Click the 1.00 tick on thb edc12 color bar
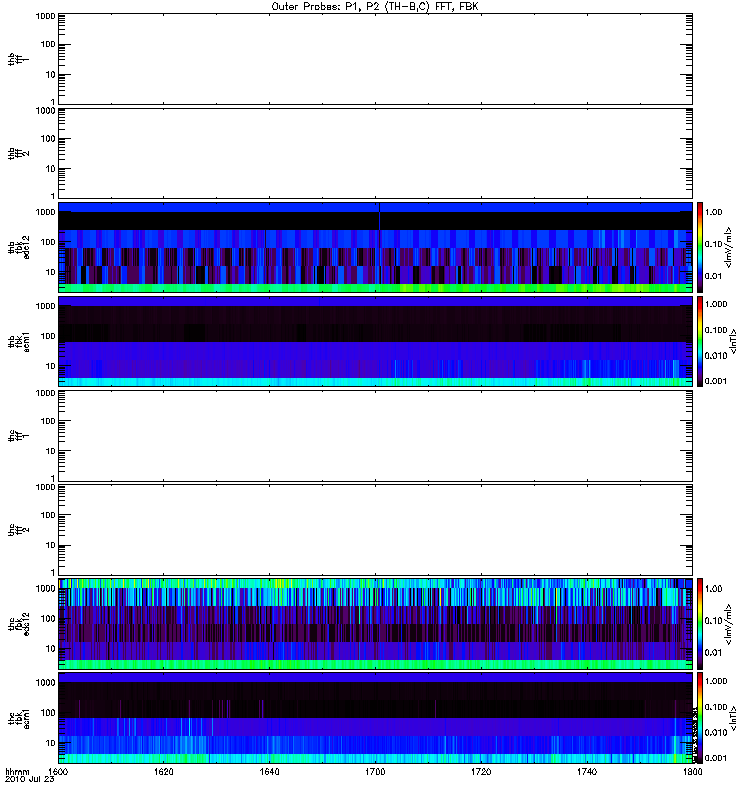Image resolution: width=750 pixels, height=800 pixels. click(x=713, y=212)
